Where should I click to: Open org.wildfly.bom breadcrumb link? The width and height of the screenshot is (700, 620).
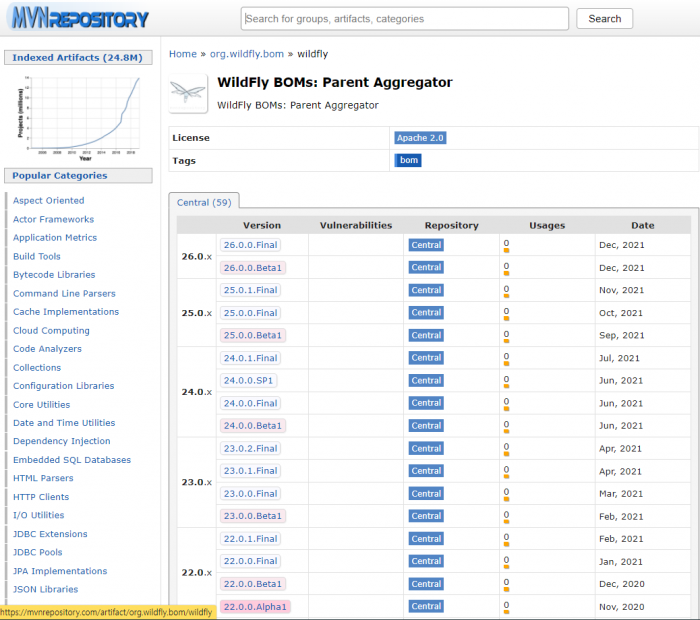(x=247, y=54)
